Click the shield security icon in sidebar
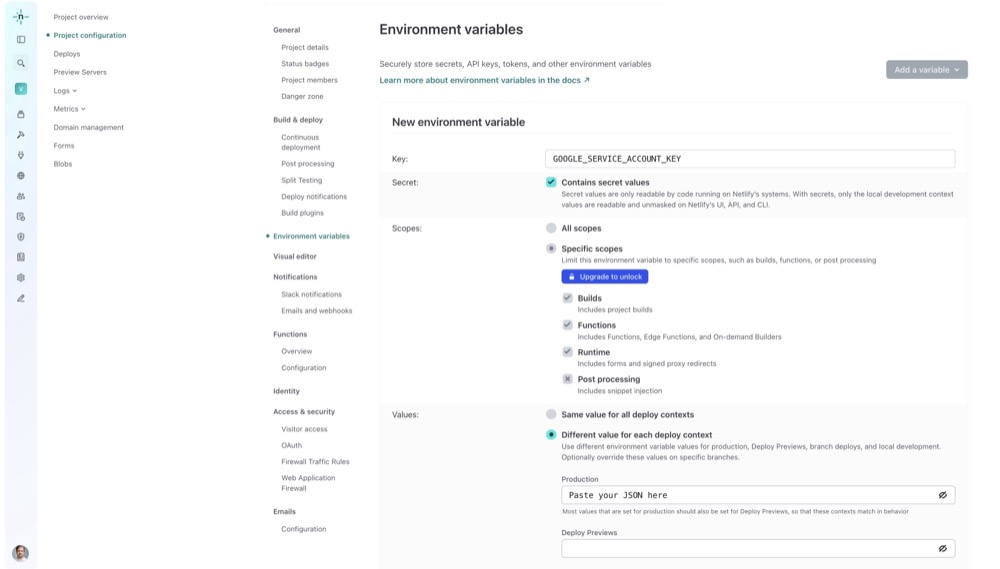1000x569 pixels. coord(21,237)
